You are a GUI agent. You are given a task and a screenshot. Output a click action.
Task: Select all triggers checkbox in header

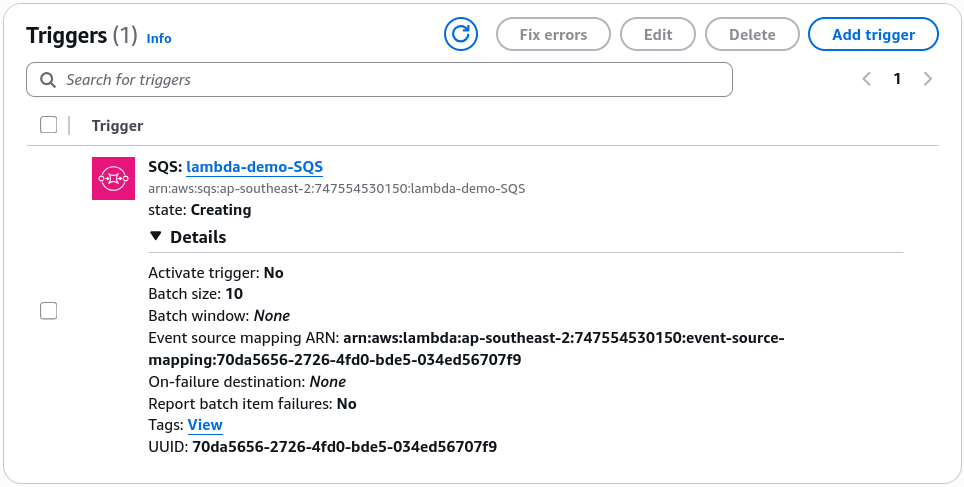49,125
